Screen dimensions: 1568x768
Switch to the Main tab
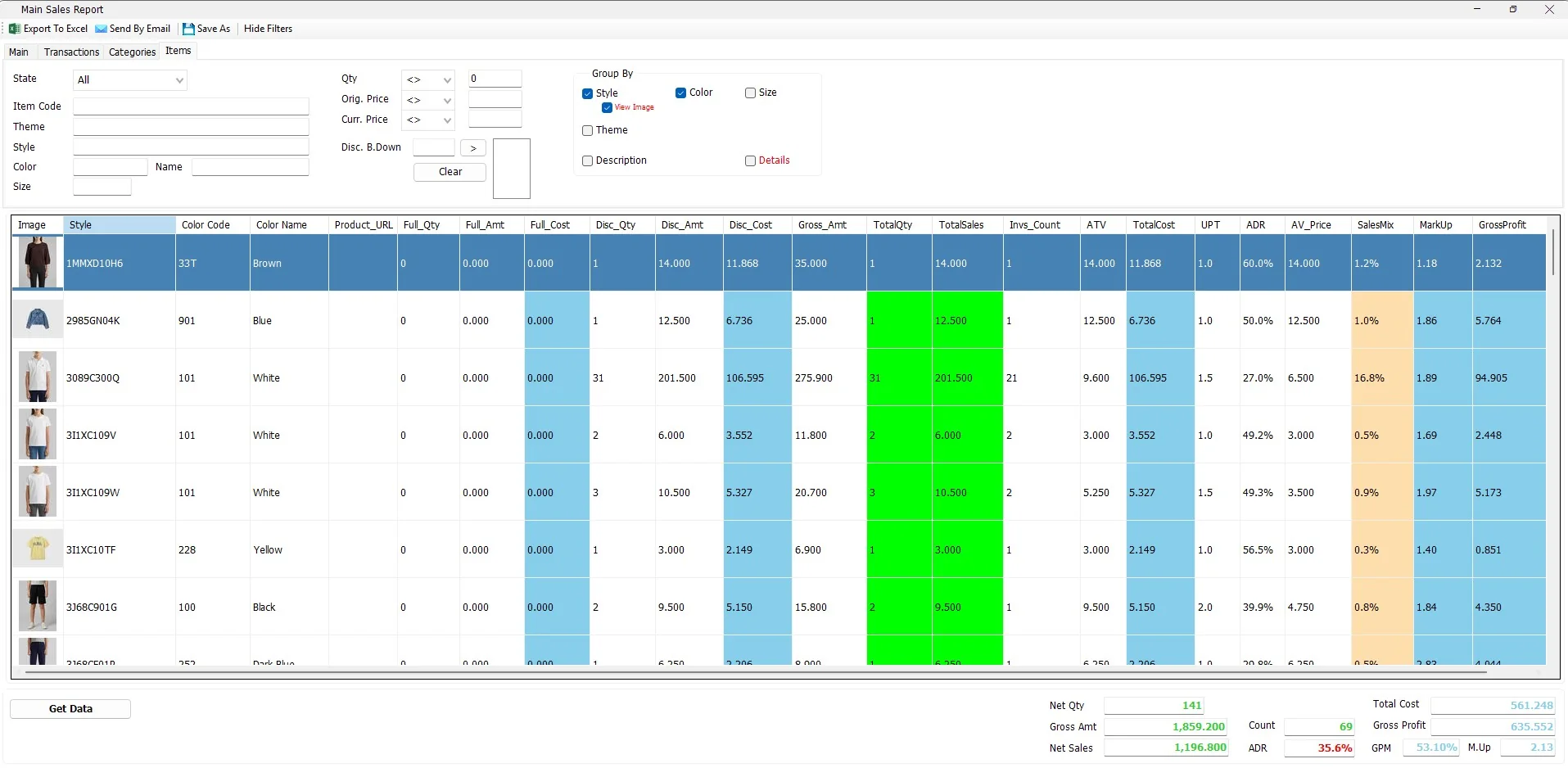tap(19, 52)
